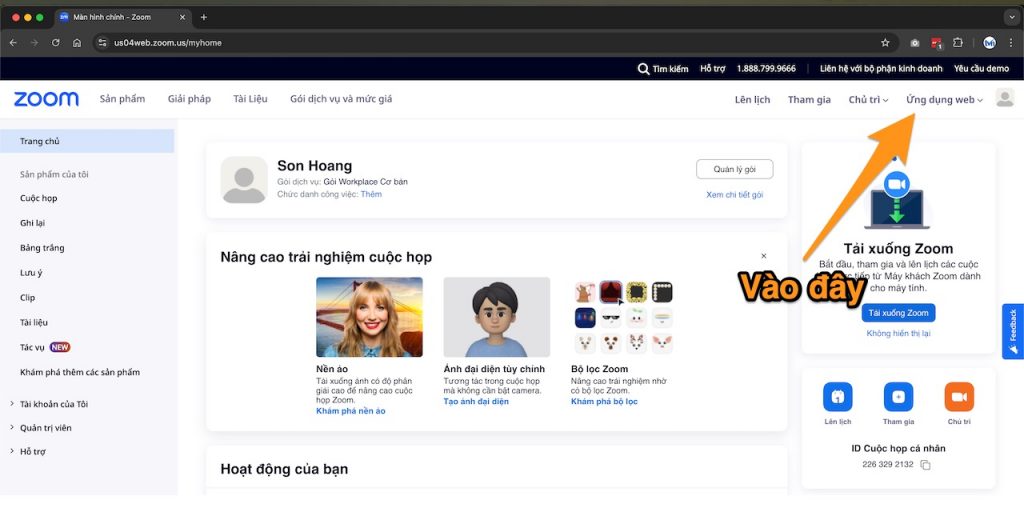Click the camera extension icon in toolbar
This screenshot has height=528, width=1024.
point(914,43)
